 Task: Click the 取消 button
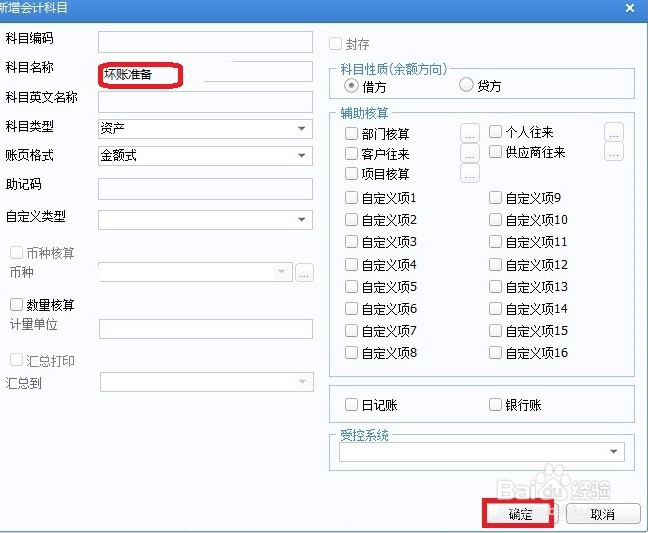603,514
